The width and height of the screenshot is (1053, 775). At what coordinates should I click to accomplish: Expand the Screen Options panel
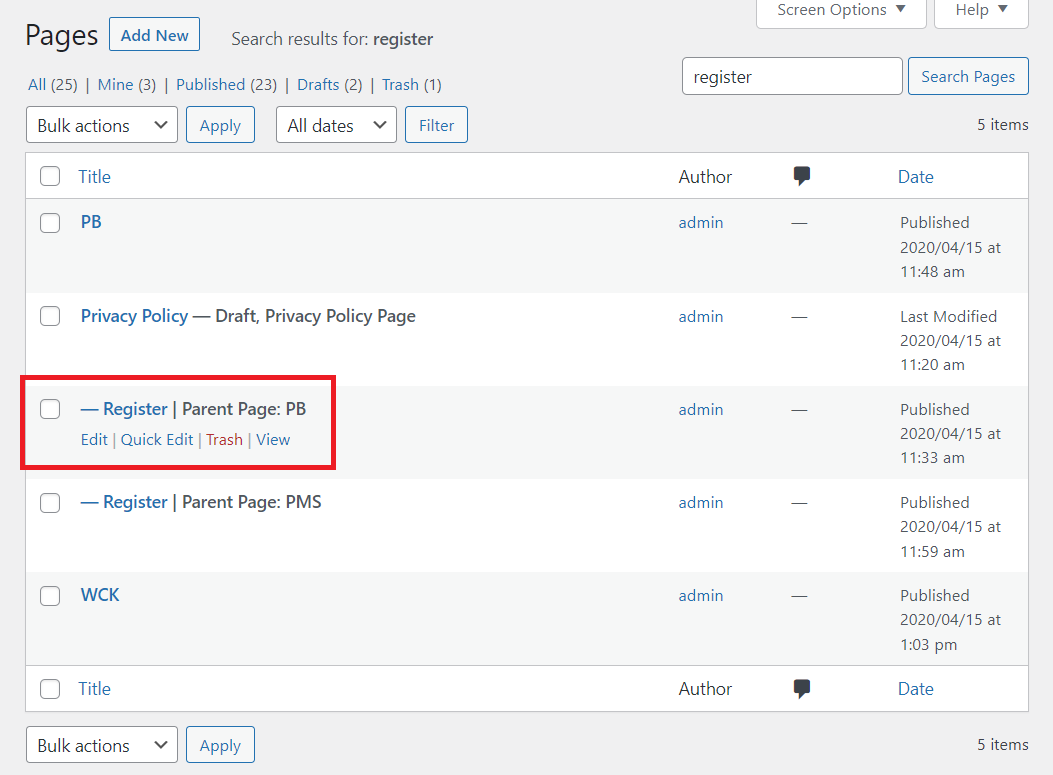[x=841, y=10]
